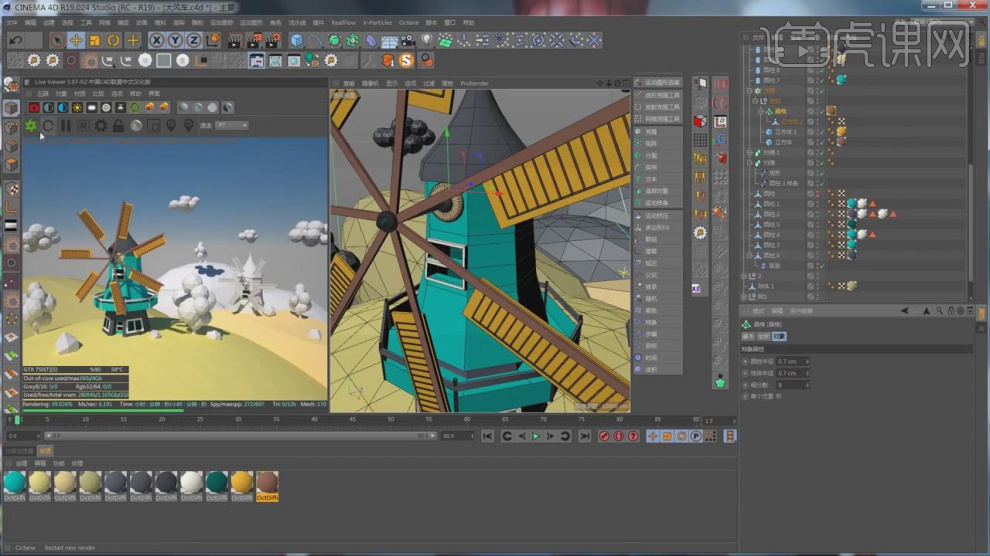Click the blue Cube primitive icon
Image resolution: width=990 pixels, height=556 pixels.
[x=297, y=40]
